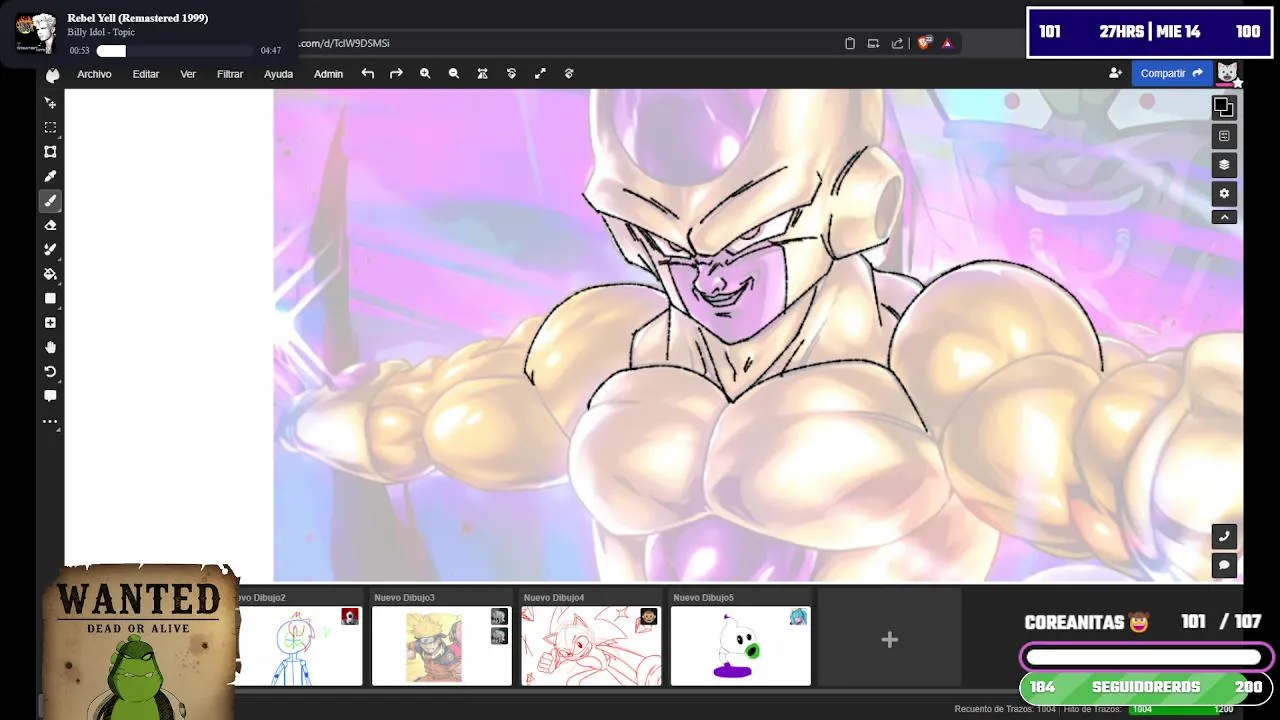
Task: Select the Move tool
Action: [x=50, y=103]
